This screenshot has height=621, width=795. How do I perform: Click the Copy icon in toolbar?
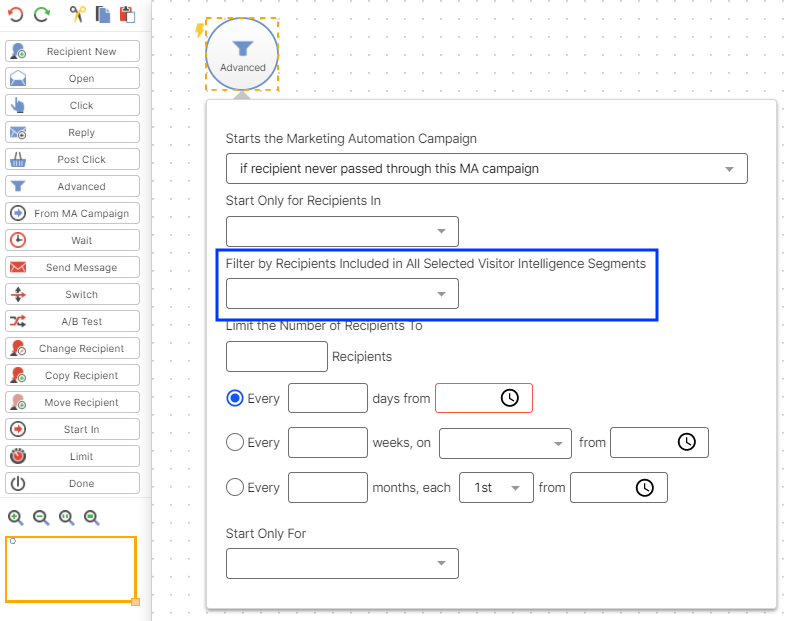pos(103,14)
